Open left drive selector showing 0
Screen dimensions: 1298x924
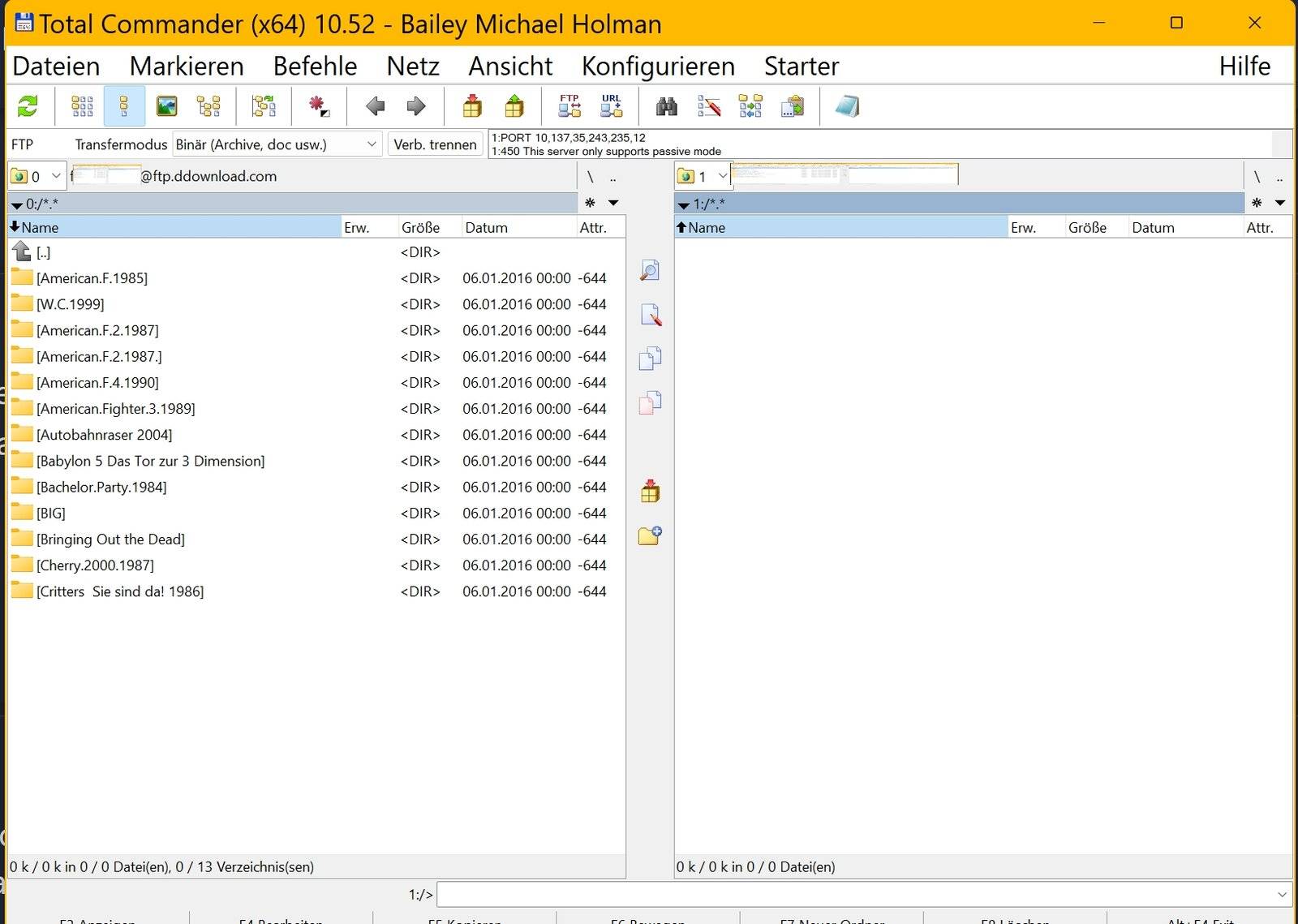37,176
